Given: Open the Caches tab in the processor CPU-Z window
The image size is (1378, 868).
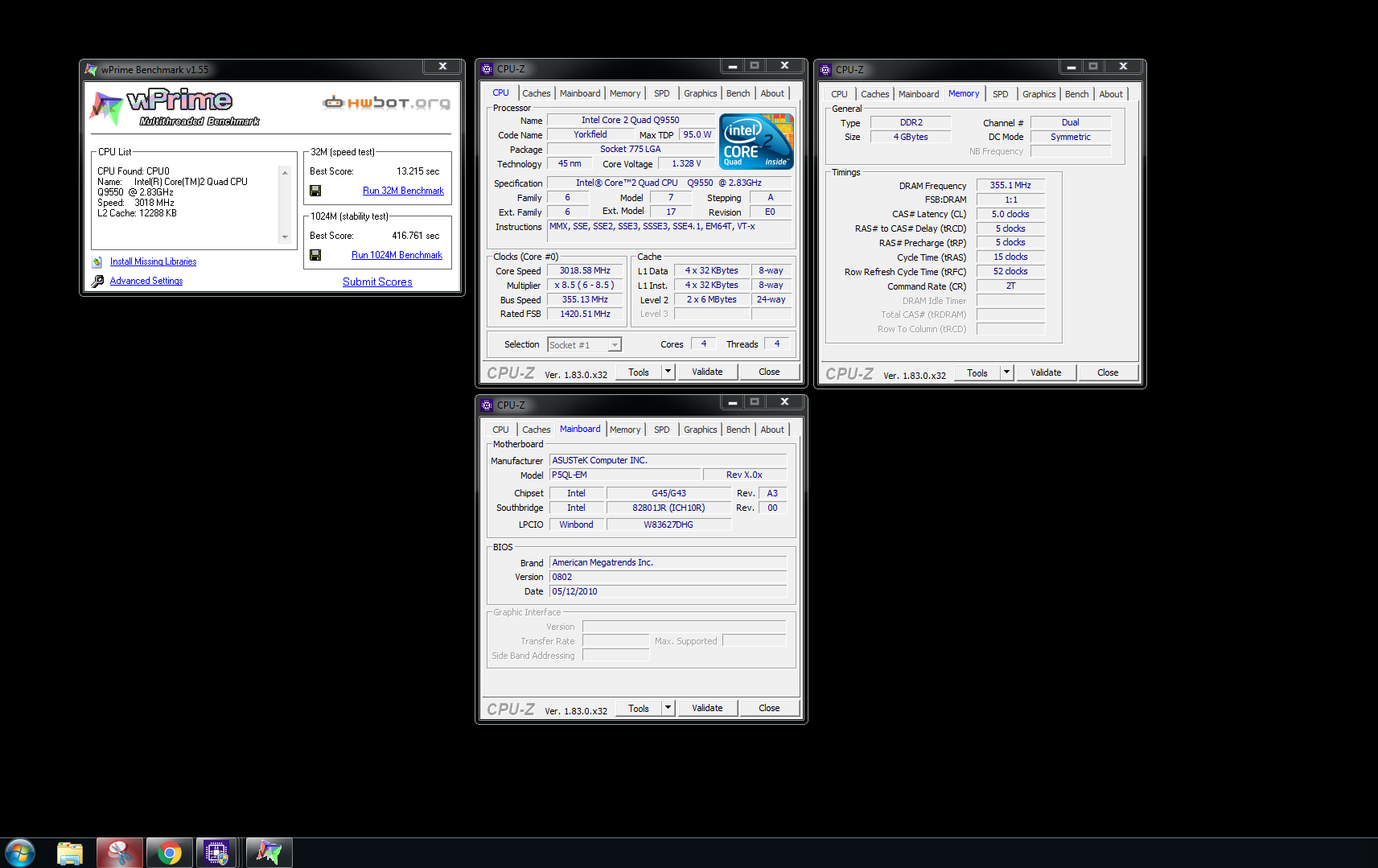Looking at the screenshot, I should pyautogui.click(x=536, y=93).
